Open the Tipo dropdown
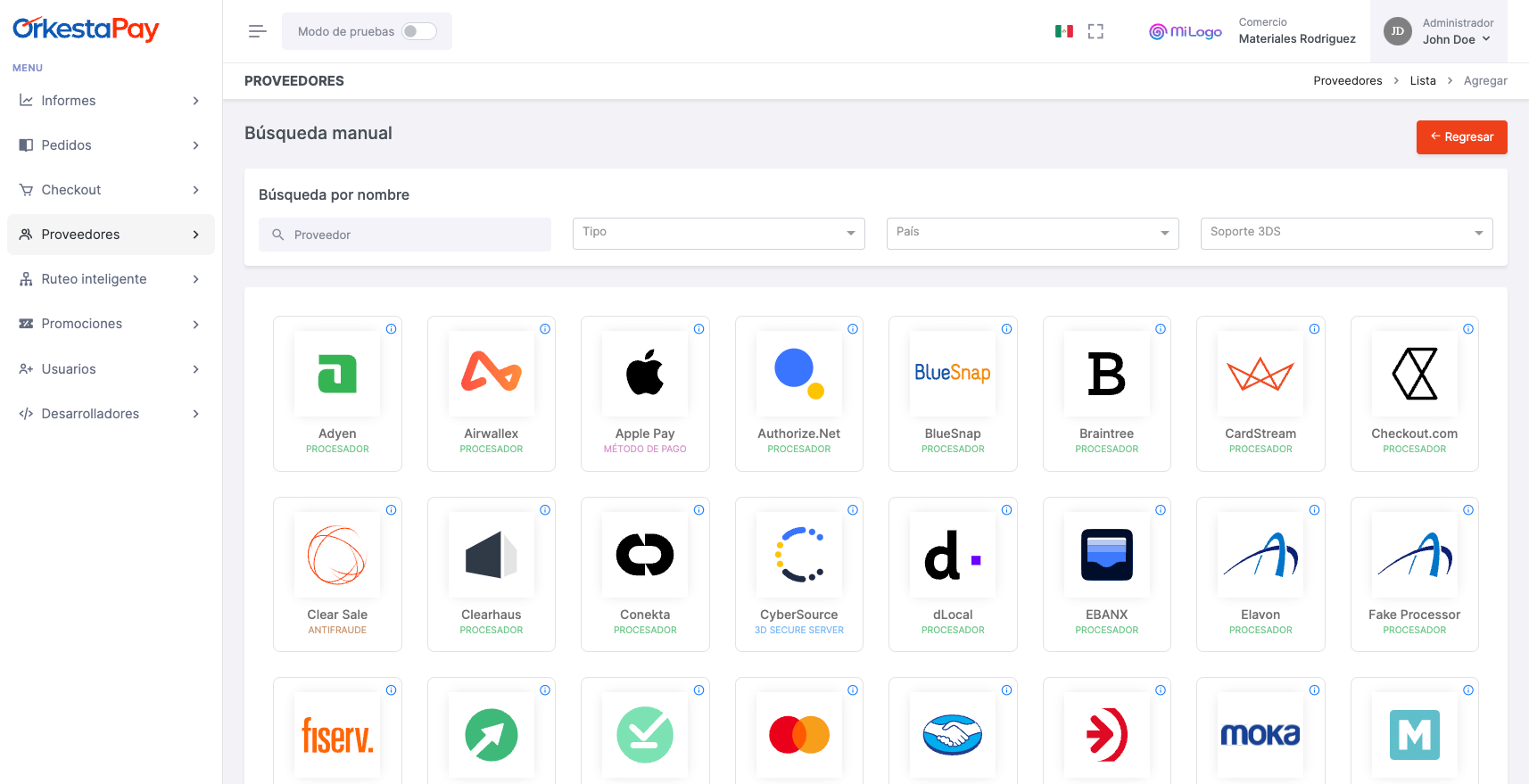This screenshot has height=784, width=1529. point(719,234)
